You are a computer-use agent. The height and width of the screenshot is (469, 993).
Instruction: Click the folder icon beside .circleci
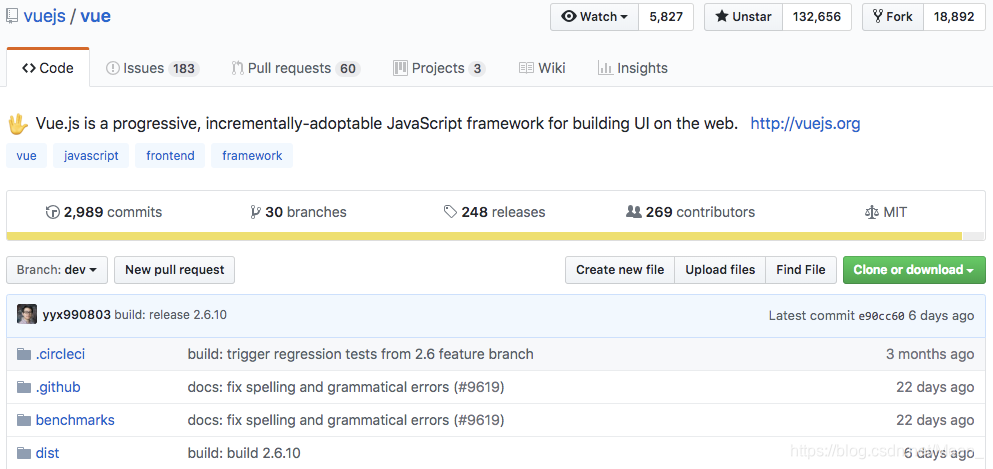click(24, 354)
